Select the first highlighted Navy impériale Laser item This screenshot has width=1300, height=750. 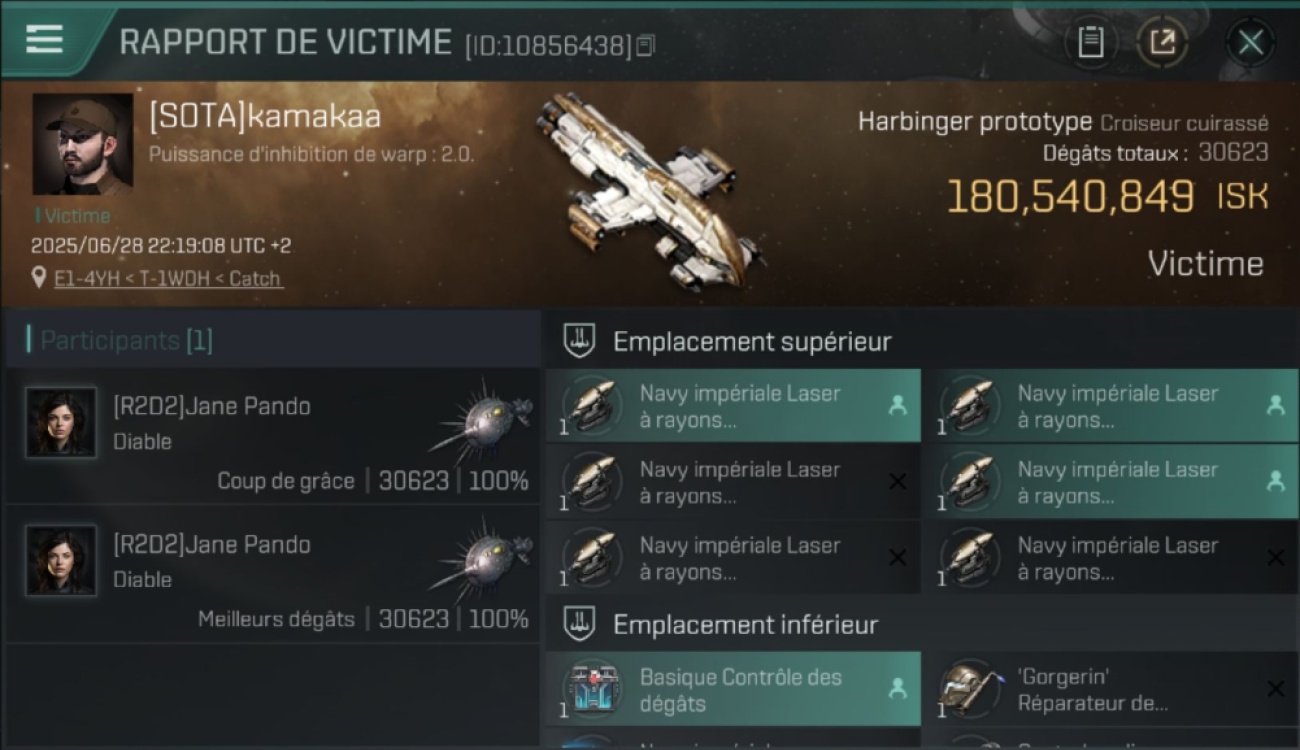(x=733, y=406)
